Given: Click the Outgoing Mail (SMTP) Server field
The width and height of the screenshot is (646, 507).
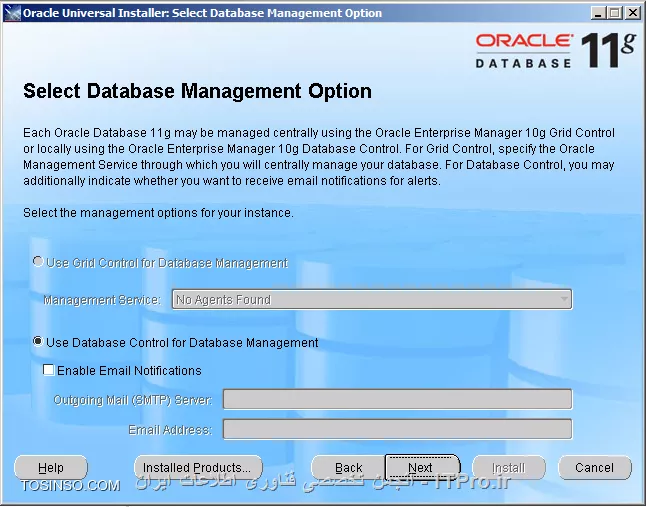Looking at the screenshot, I should (398, 399).
